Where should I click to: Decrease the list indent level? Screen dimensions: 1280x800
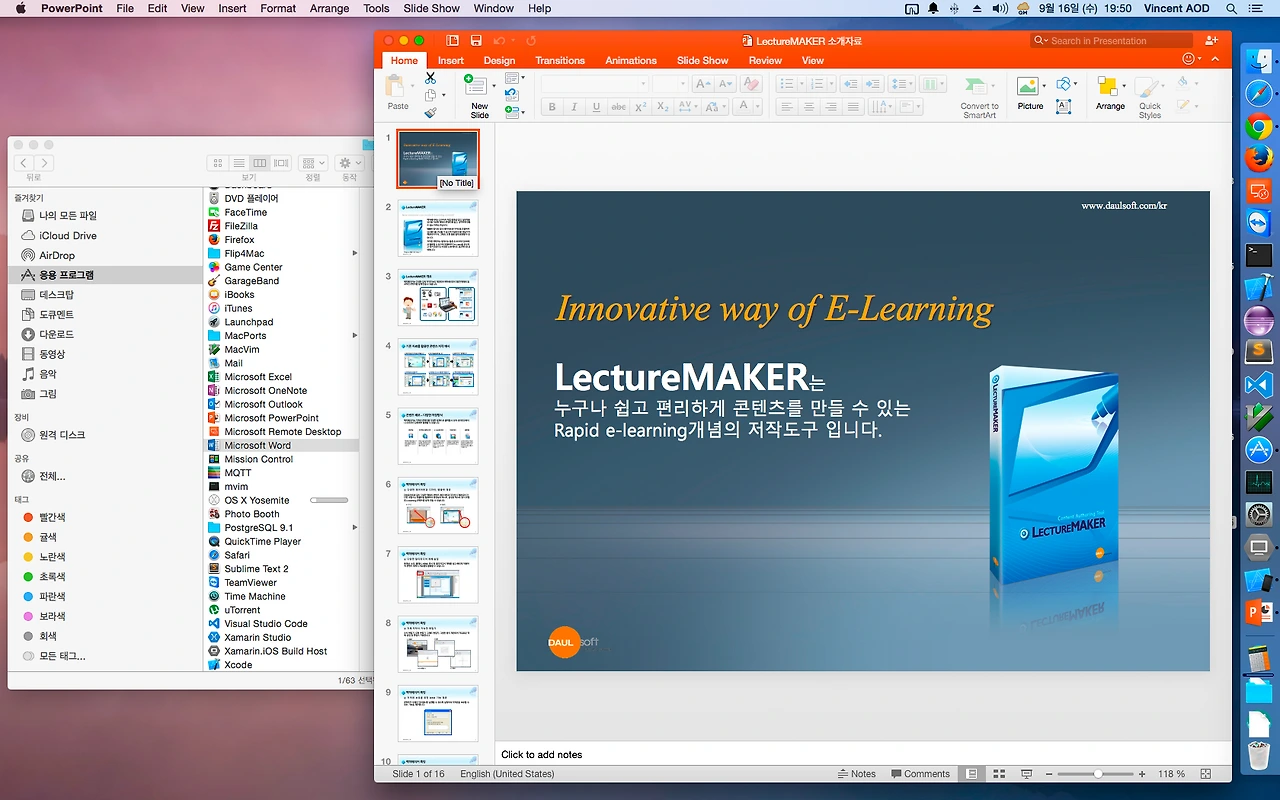[851, 85]
